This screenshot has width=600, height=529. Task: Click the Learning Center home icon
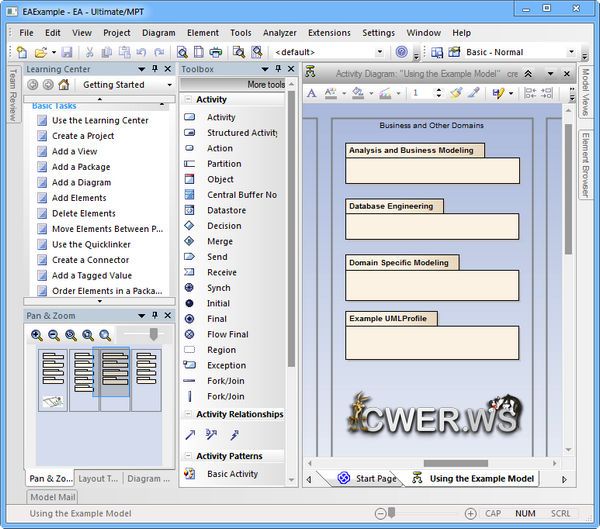coord(64,85)
